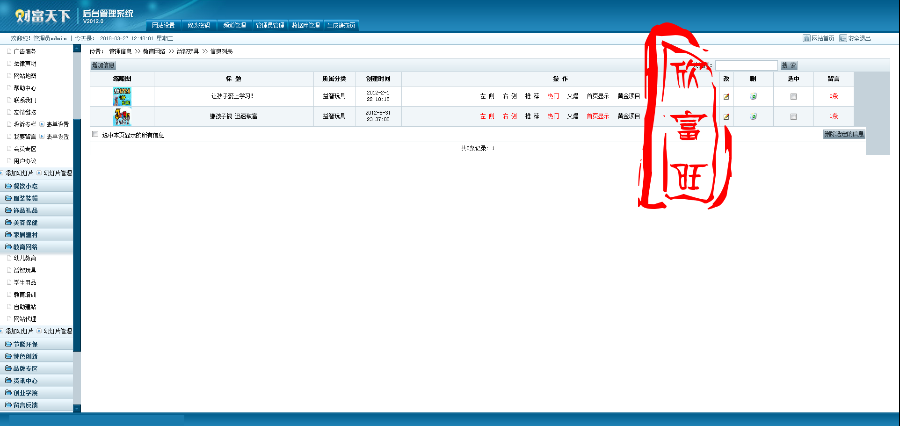Click the folder icon beside 美容保健
Viewport: 900px width, 426px height.
pyautogui.click(x=8, y=222)
